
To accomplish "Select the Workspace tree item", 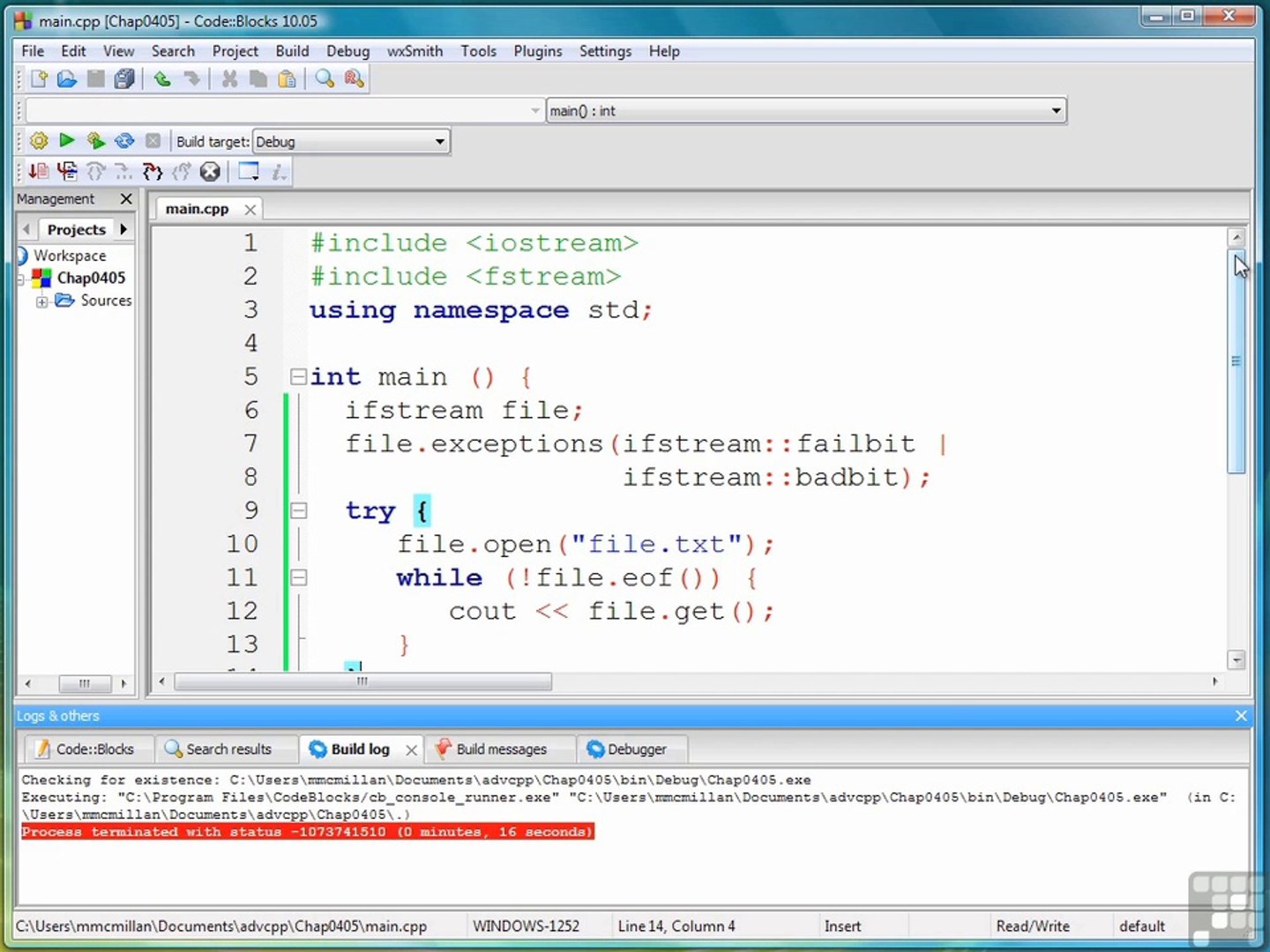I will [x=69, y=256].
